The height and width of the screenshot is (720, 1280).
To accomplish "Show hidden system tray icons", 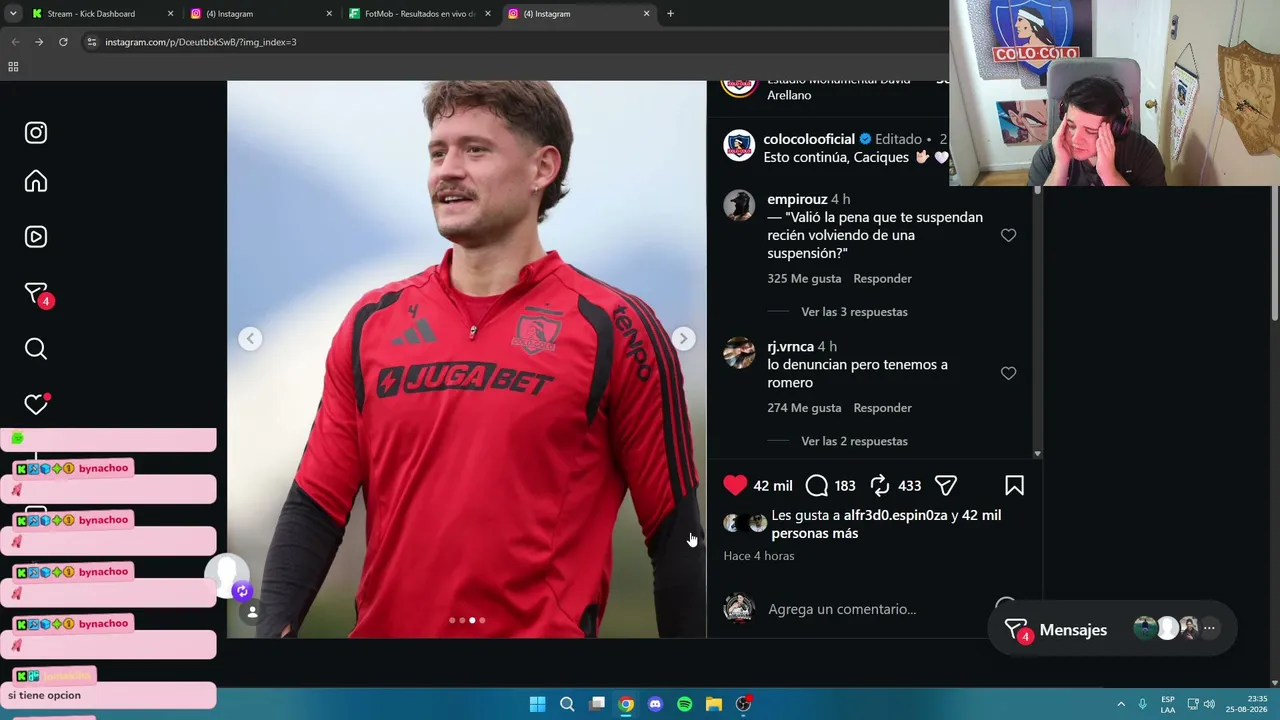I will point(1121,704).
